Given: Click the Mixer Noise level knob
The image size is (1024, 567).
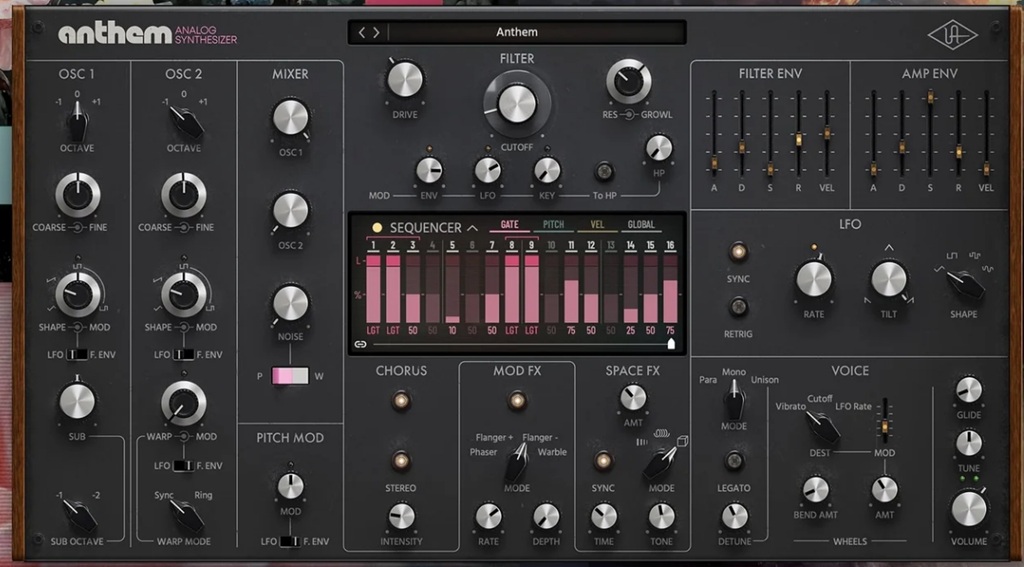Looking at the screenshot, I should click(x=291, y=303).
